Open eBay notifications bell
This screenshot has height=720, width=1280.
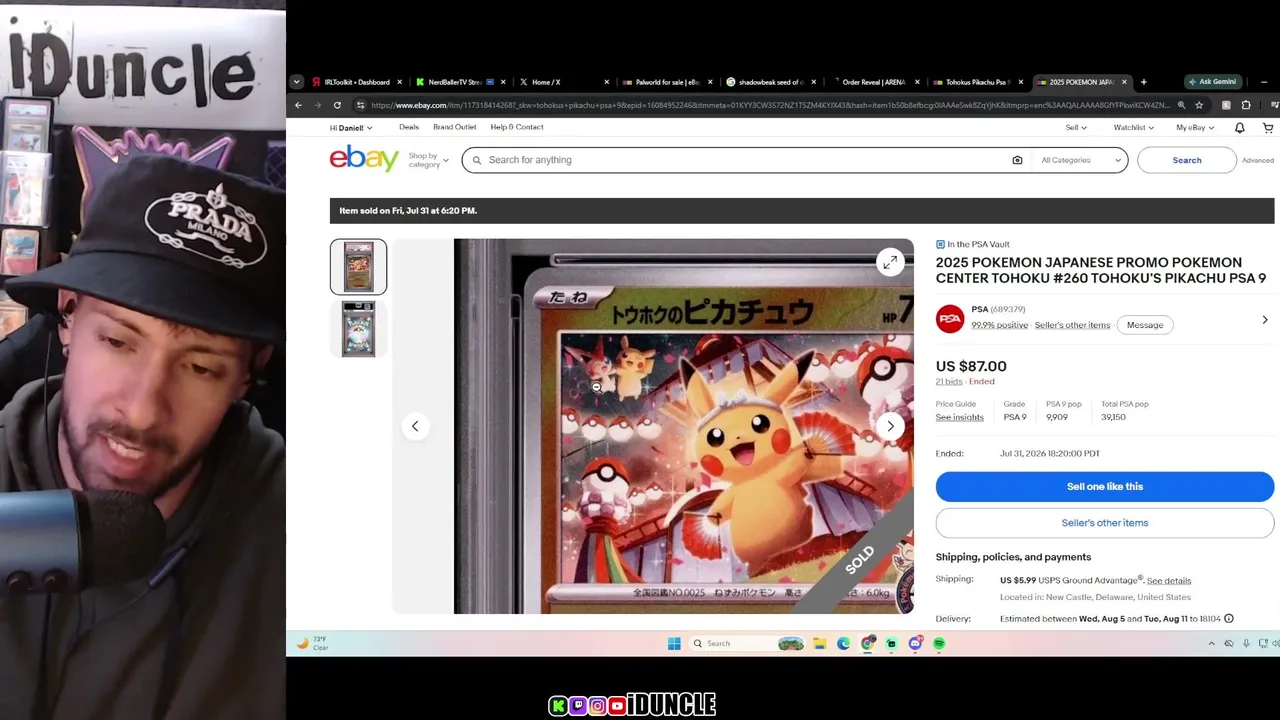pyautogui.click(x=1239, y=128)
